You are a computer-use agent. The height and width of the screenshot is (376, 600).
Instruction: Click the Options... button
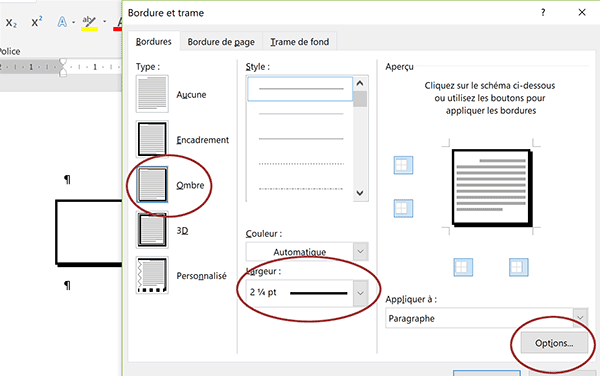click(554, 343)
